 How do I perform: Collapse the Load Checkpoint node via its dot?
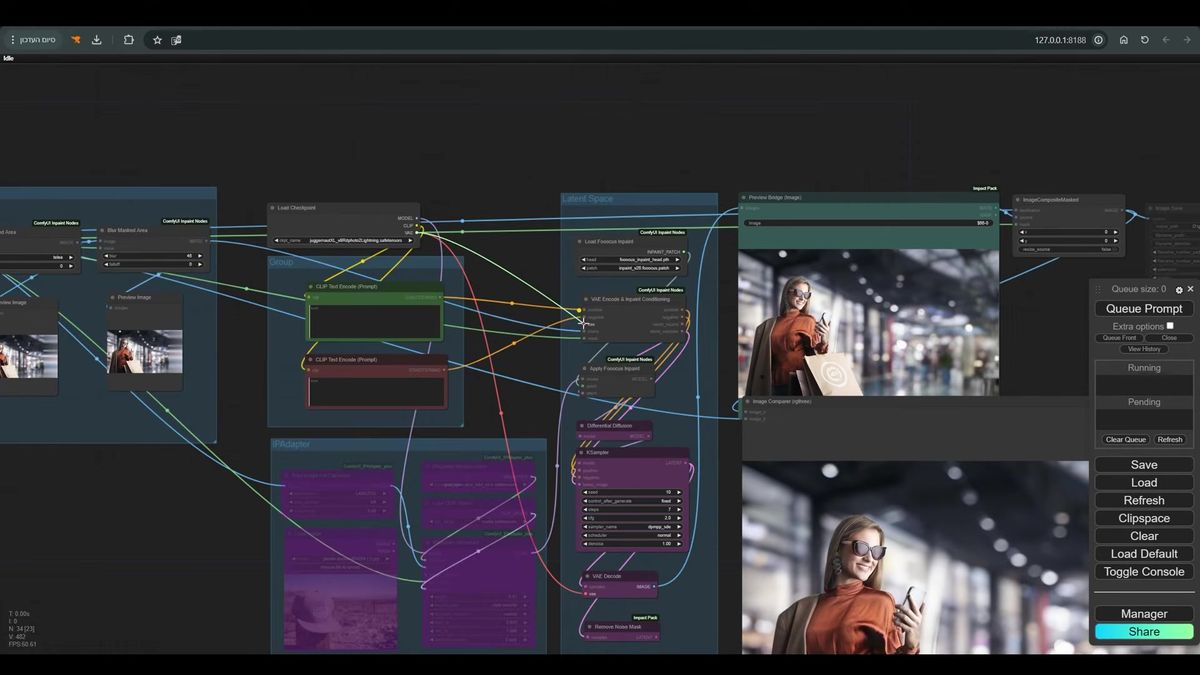pos(273,208)
